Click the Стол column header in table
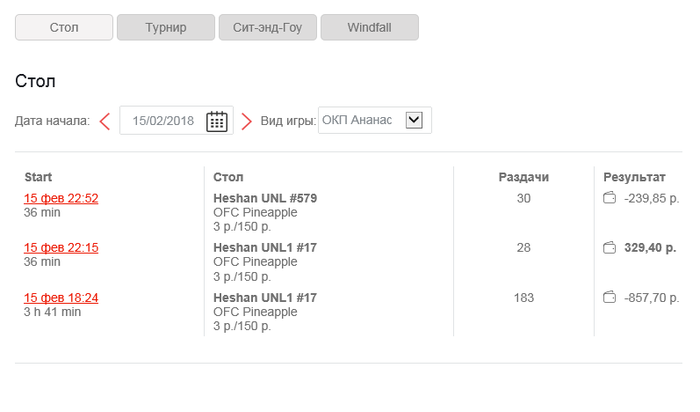The width and height of the screenshot is (700, 412). click(x=229, y=177)
